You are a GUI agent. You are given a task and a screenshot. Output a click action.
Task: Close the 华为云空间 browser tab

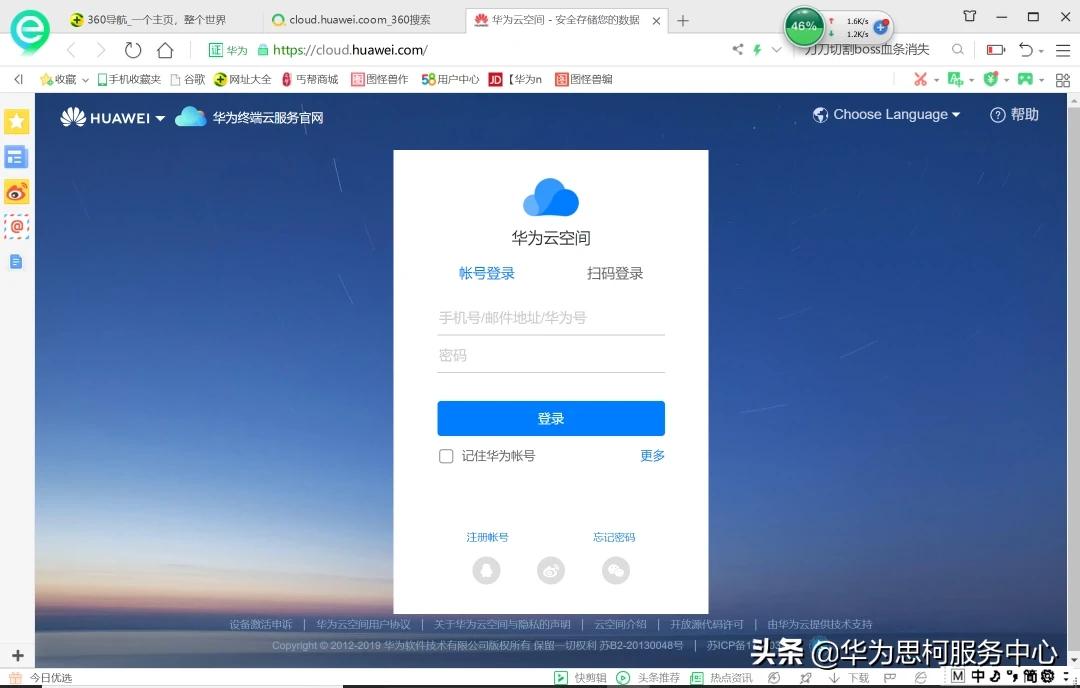(656, 21)
